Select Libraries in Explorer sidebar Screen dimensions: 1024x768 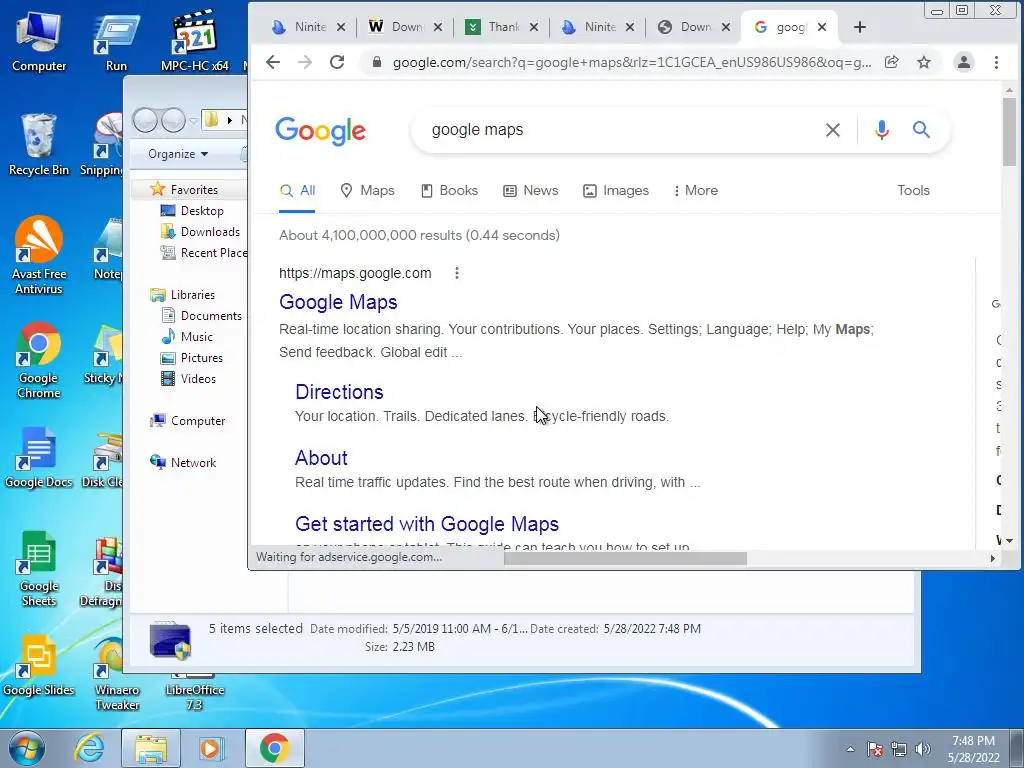pos(192,295)
